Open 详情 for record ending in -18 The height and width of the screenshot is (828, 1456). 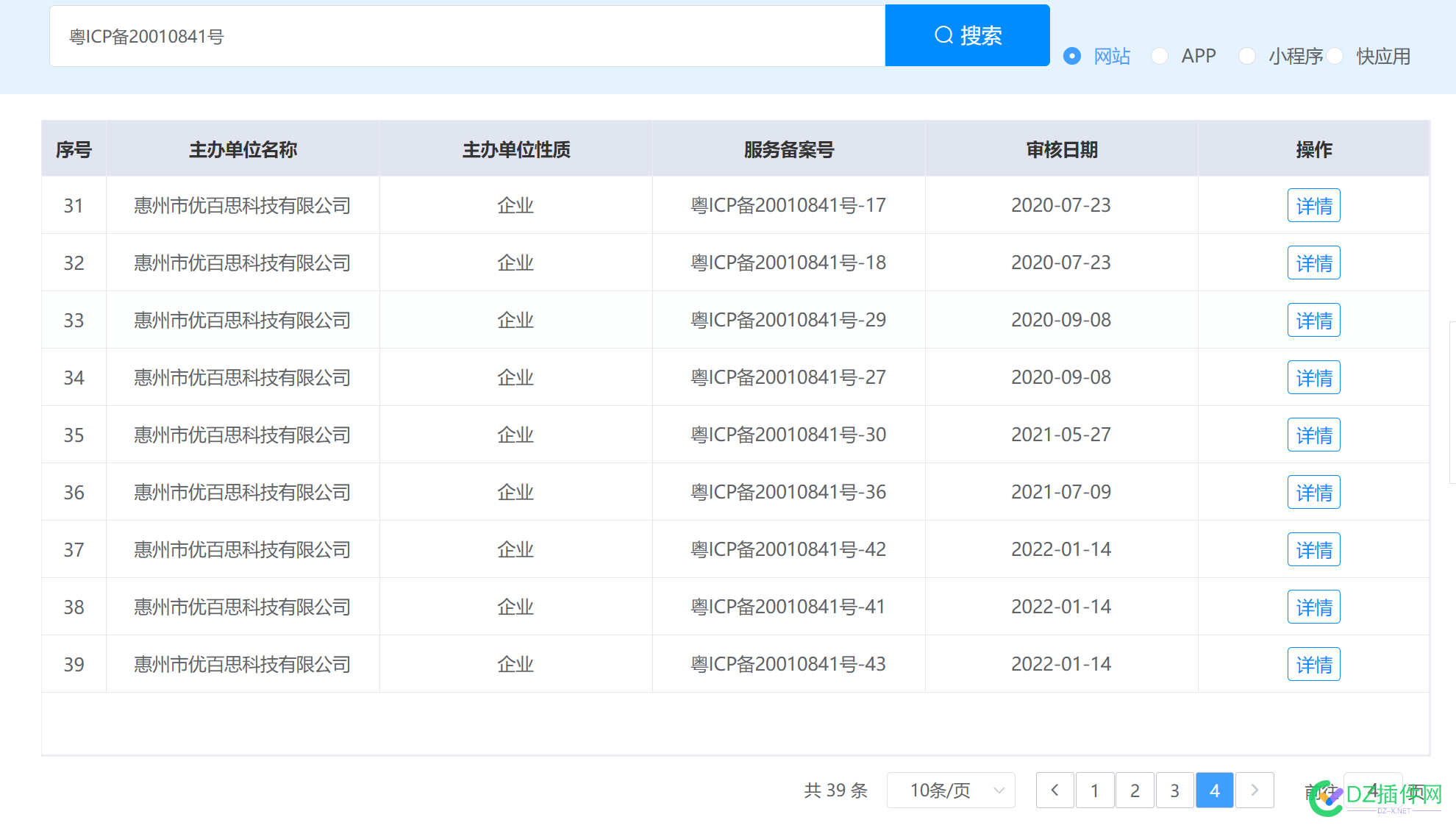coord(1313,263)
